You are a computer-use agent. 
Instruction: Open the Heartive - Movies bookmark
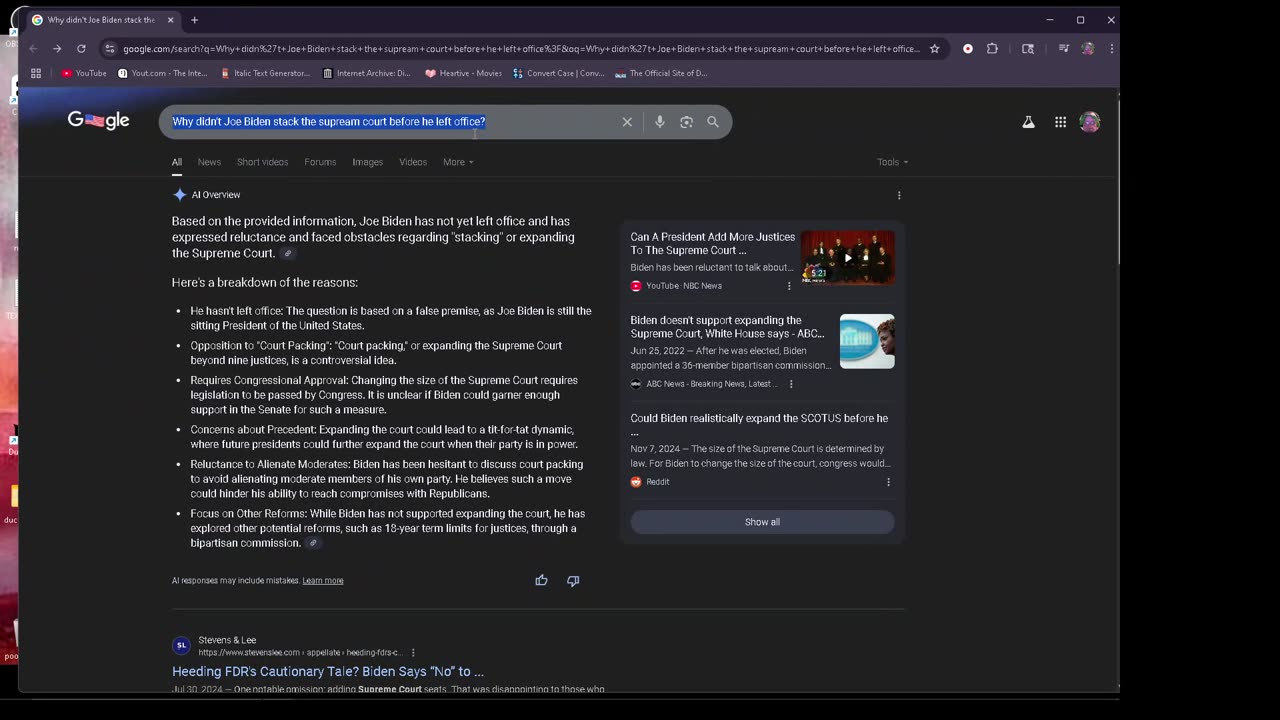pos(463,73)
